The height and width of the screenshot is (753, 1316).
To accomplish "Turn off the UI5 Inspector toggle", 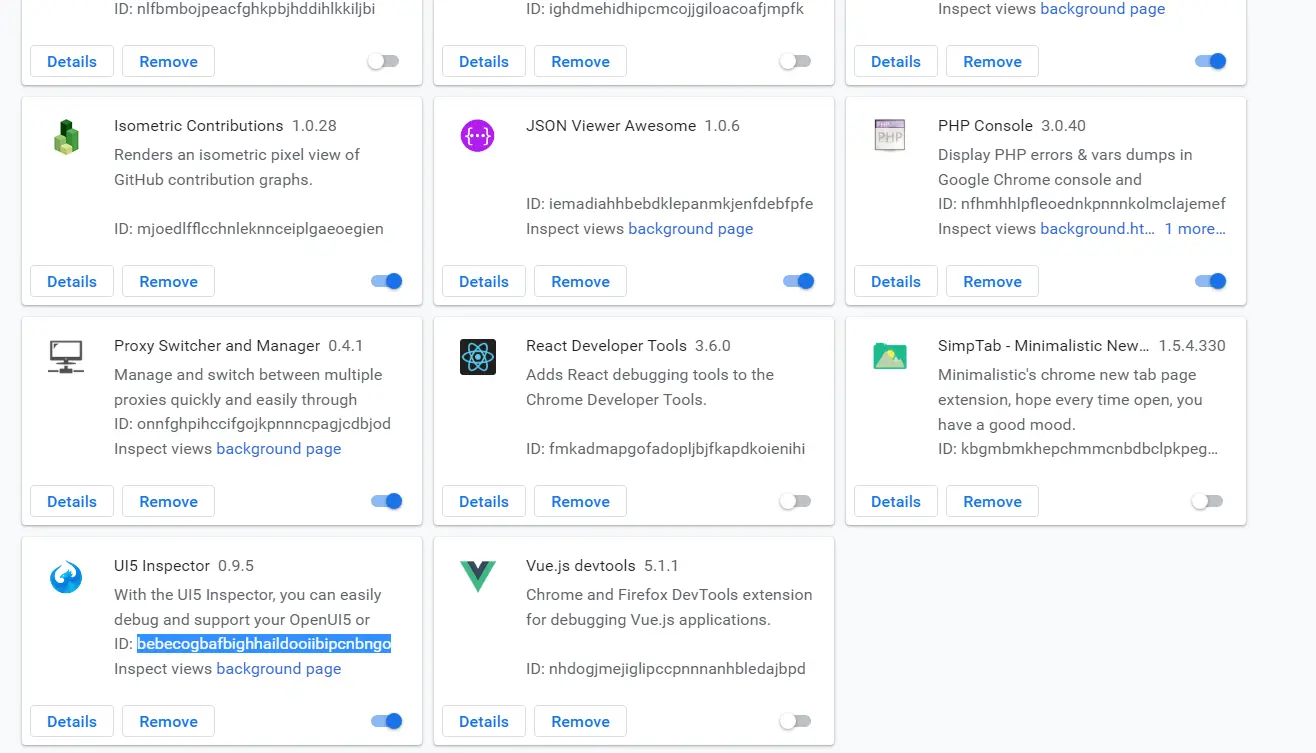I will point(386,721).
